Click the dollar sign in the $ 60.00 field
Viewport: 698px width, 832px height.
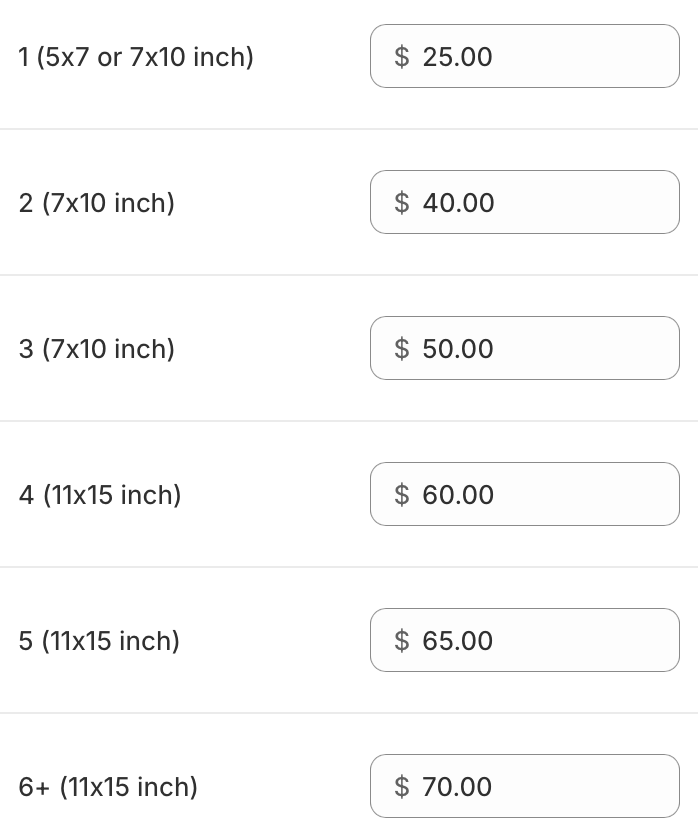pos(402,495)
